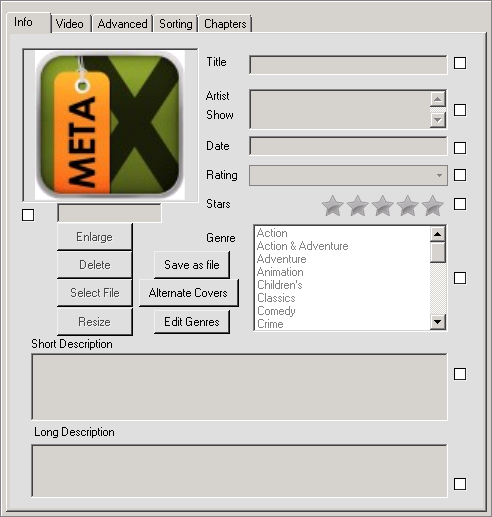Image resolution: width=492 pixels, height=517 pixels.
Task: Toggle the checkbox next to Rating
Action: point(460,175)
